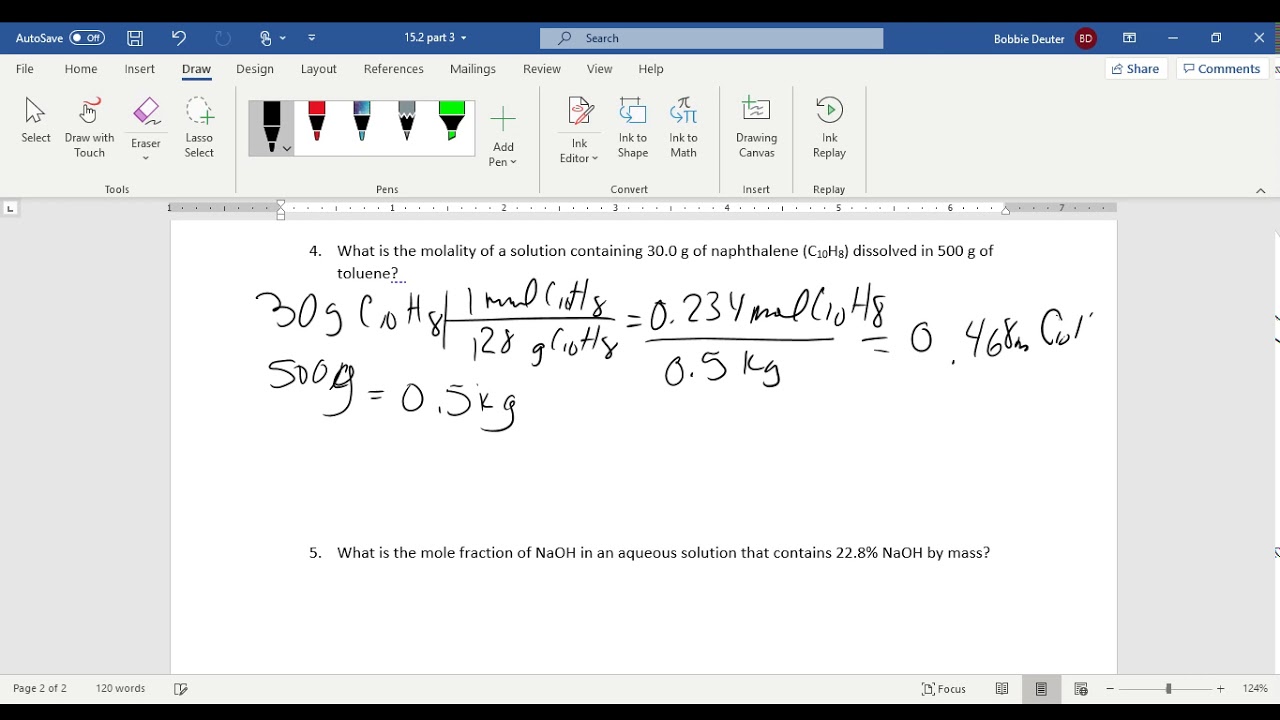Click the Share button
This screenshot has width=1280, height=720.
point(1136,69)
